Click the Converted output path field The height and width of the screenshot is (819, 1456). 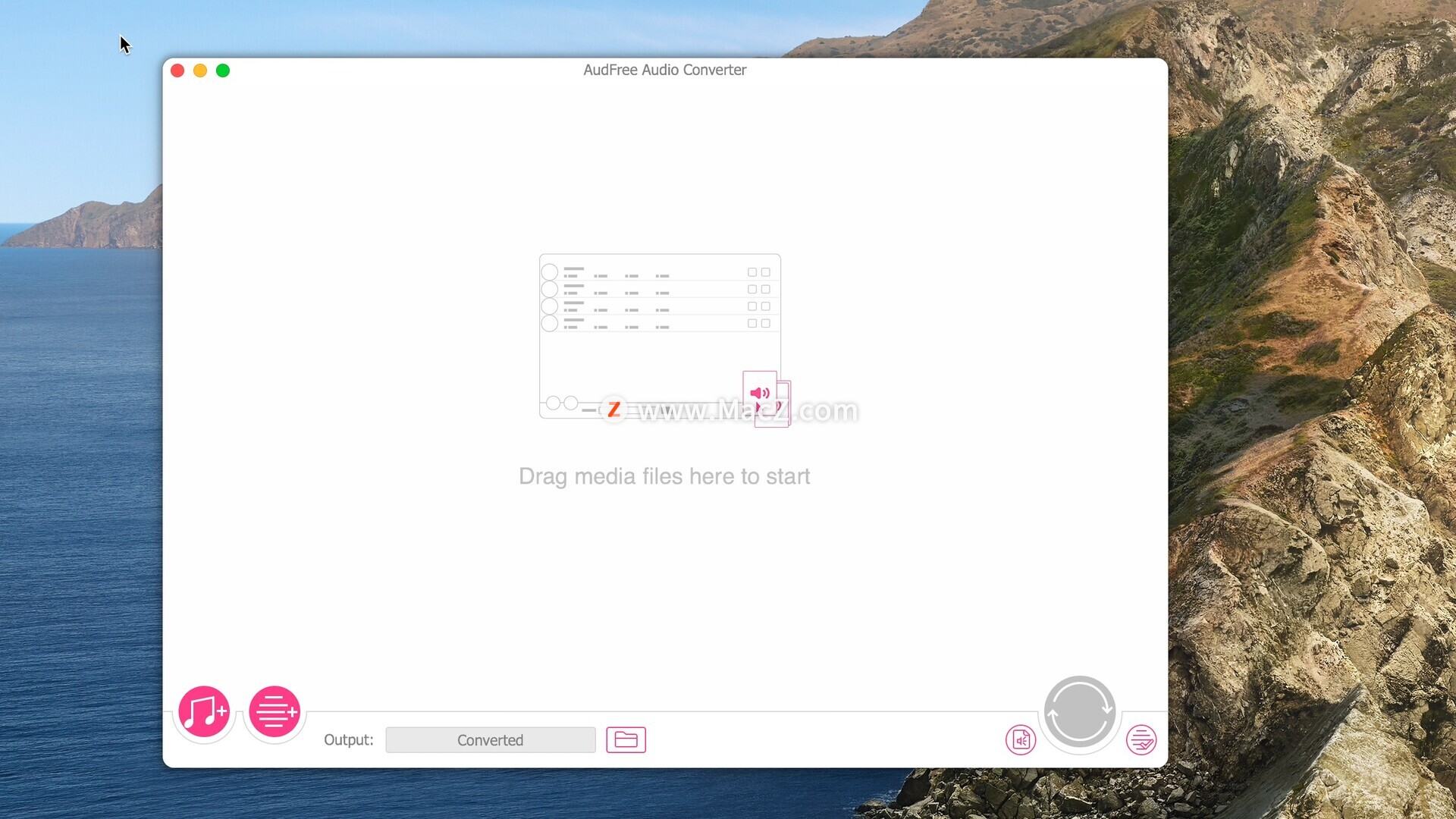[x=491, y=740]
